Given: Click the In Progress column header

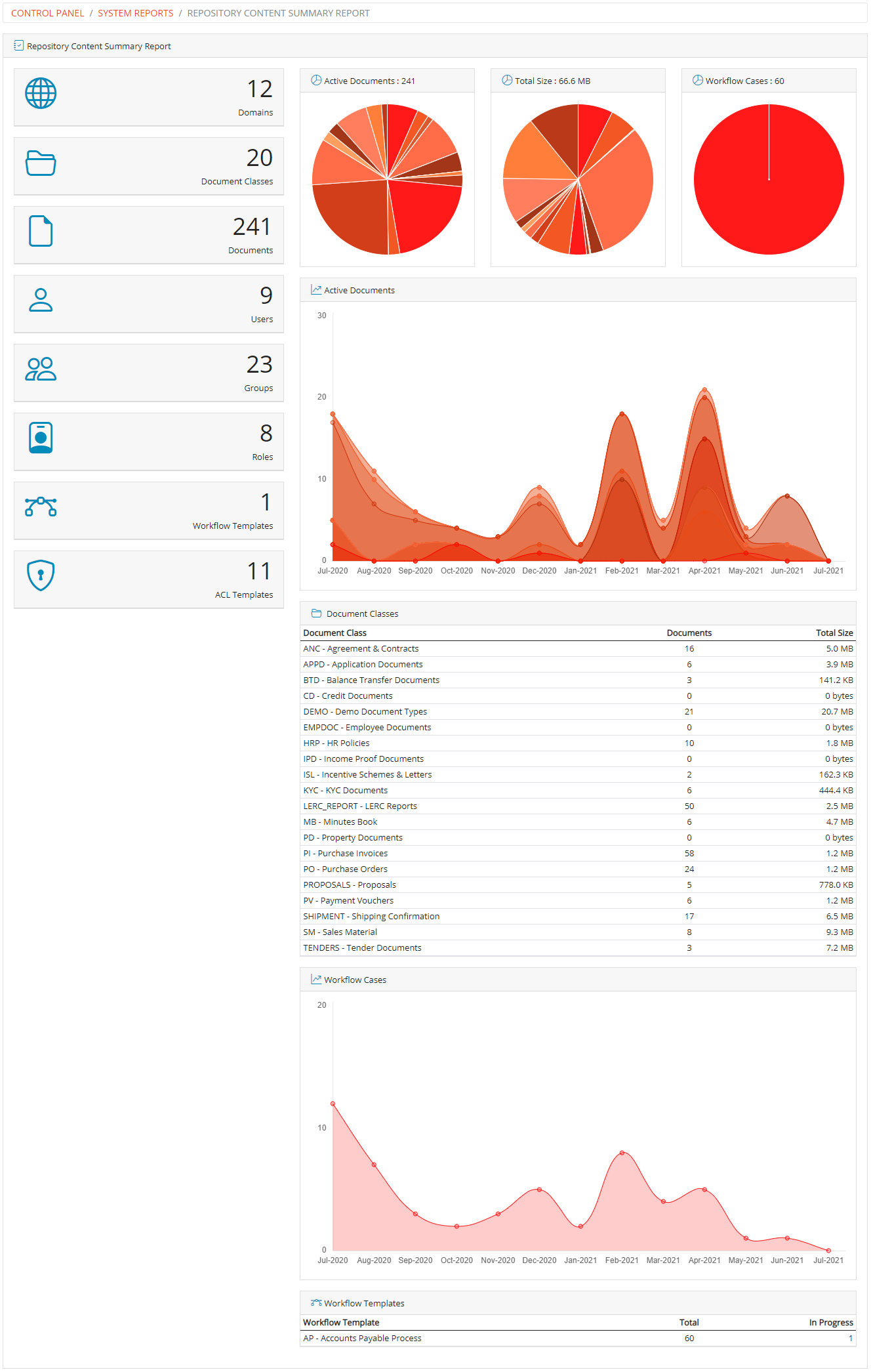Looking at the screenshot, I should coord(831,1322).
